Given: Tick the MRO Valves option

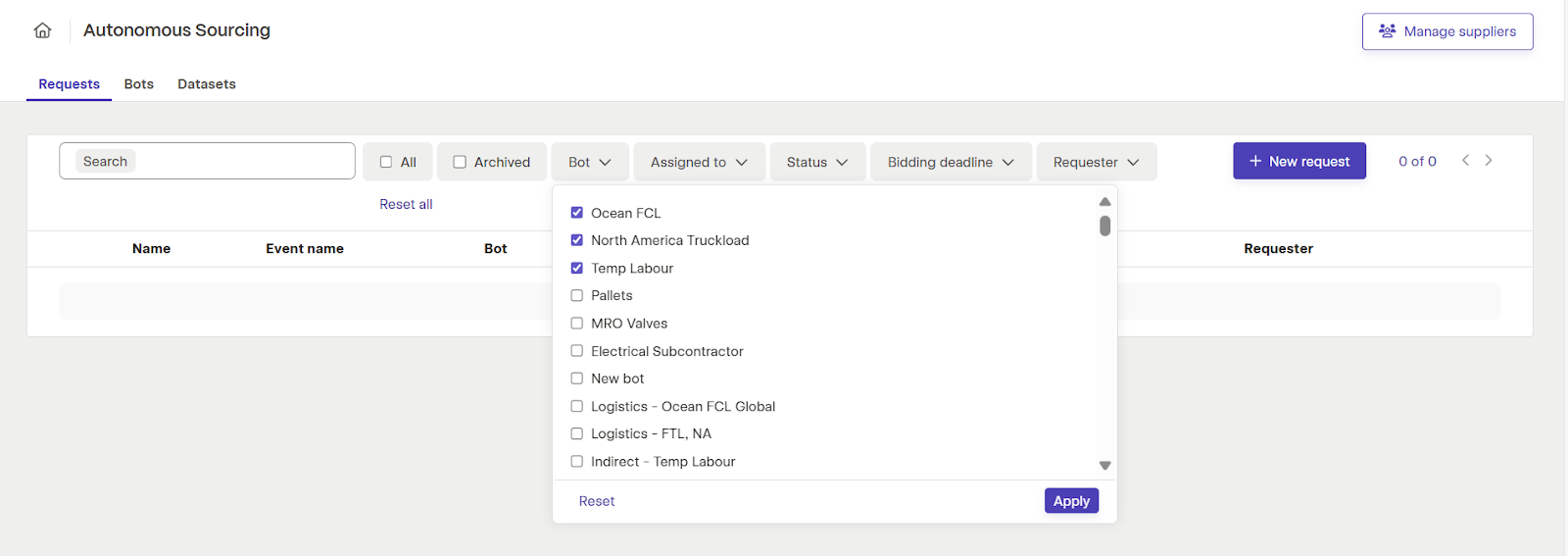Looking at the screenshot, I should [577, 323].
